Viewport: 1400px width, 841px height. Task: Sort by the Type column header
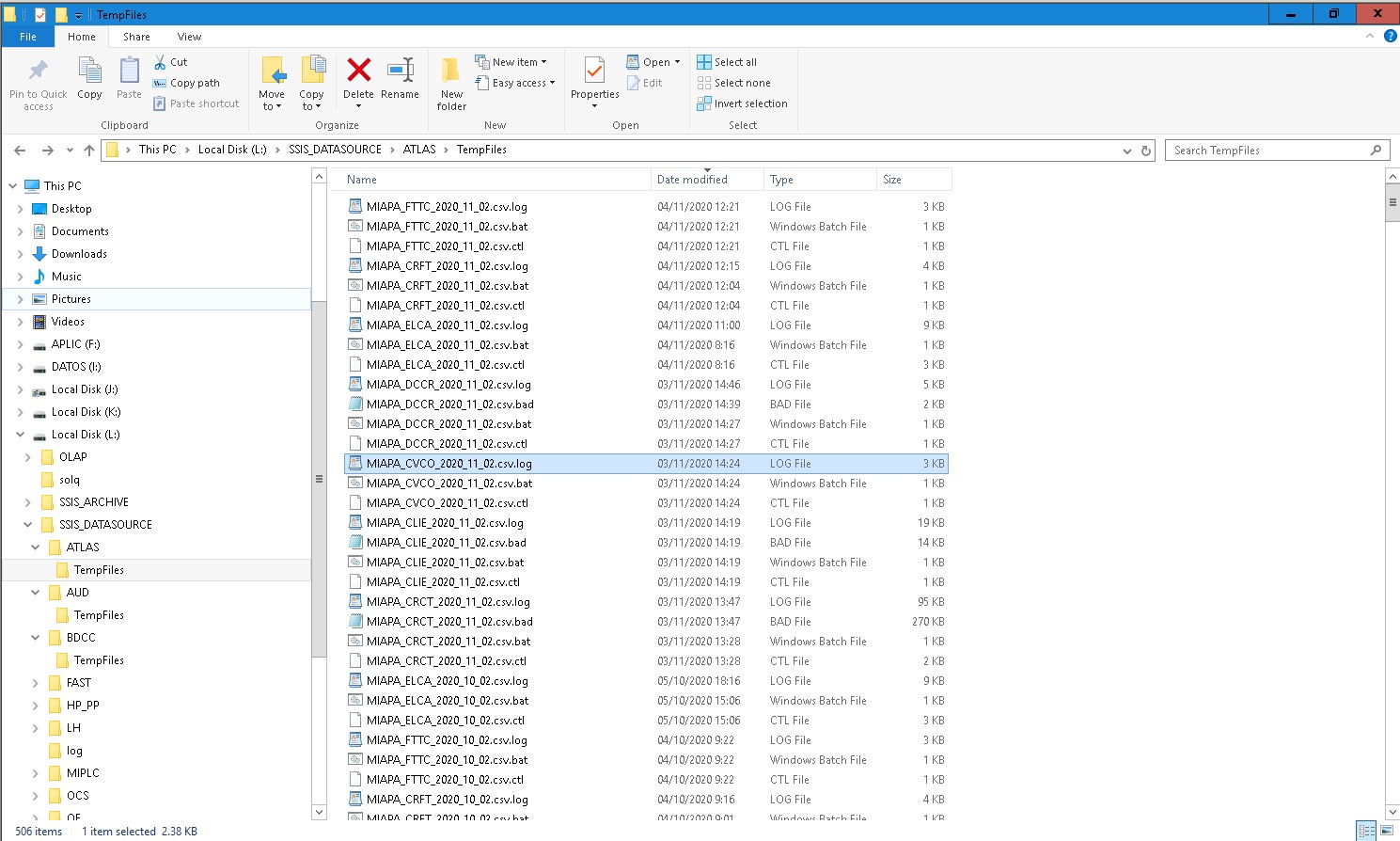[820, 180]
